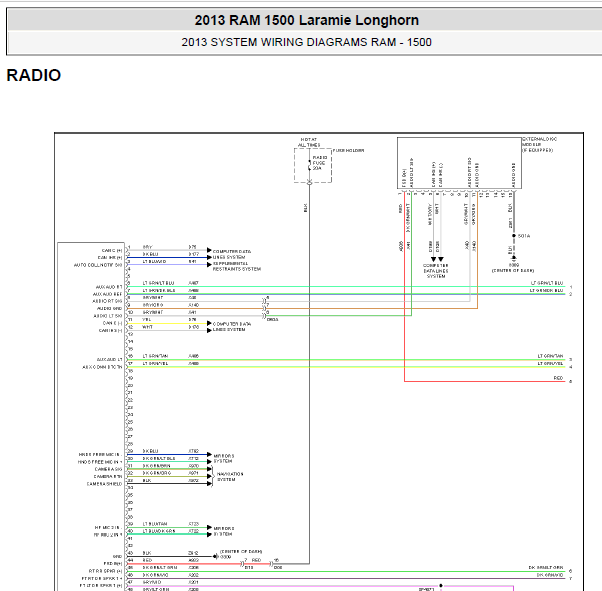Click 'COMPUTER DATA LINES SYSTEM' below the disc module
The width and height of the screenshot is (602, 591).
pos(436,271)
